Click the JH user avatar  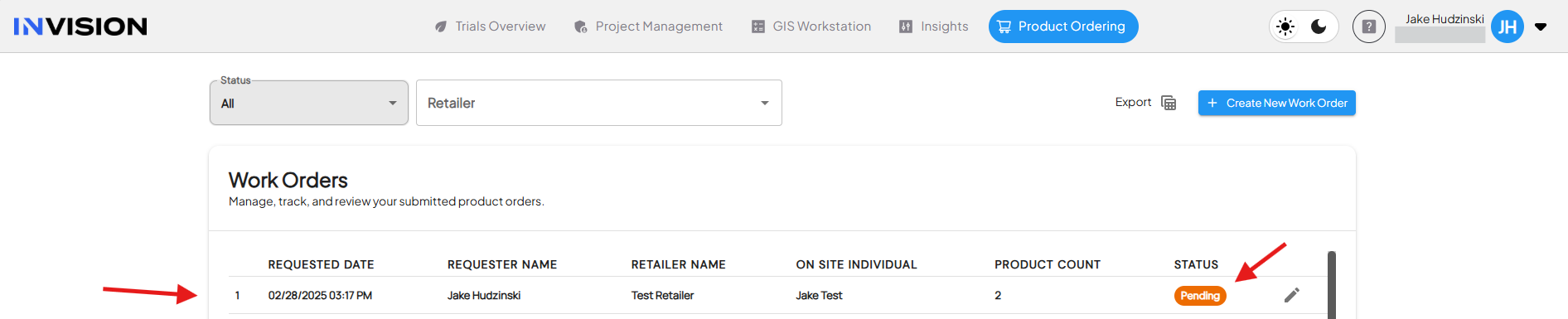[1508, 27]
